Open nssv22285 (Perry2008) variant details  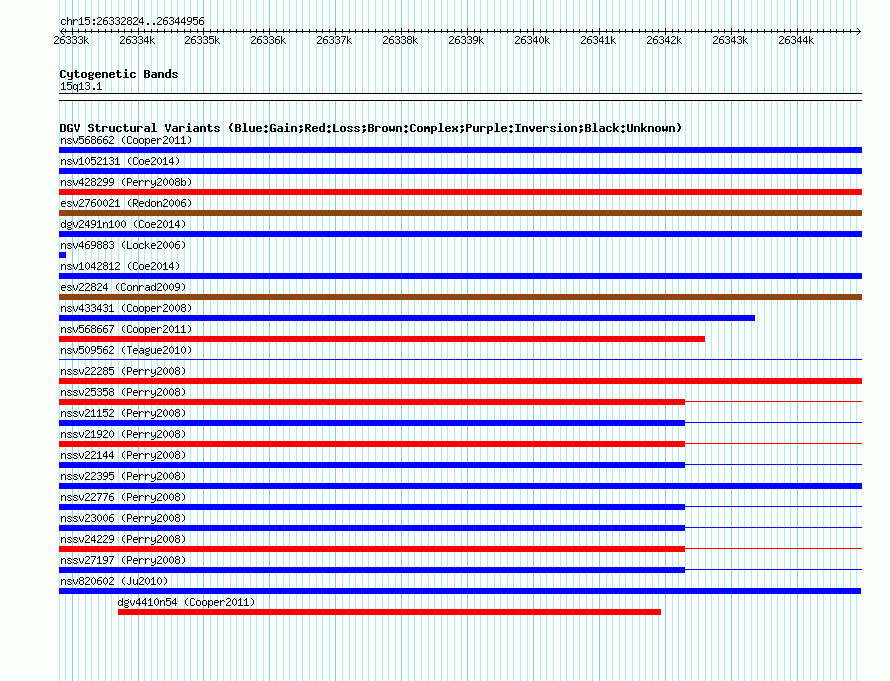123,371
